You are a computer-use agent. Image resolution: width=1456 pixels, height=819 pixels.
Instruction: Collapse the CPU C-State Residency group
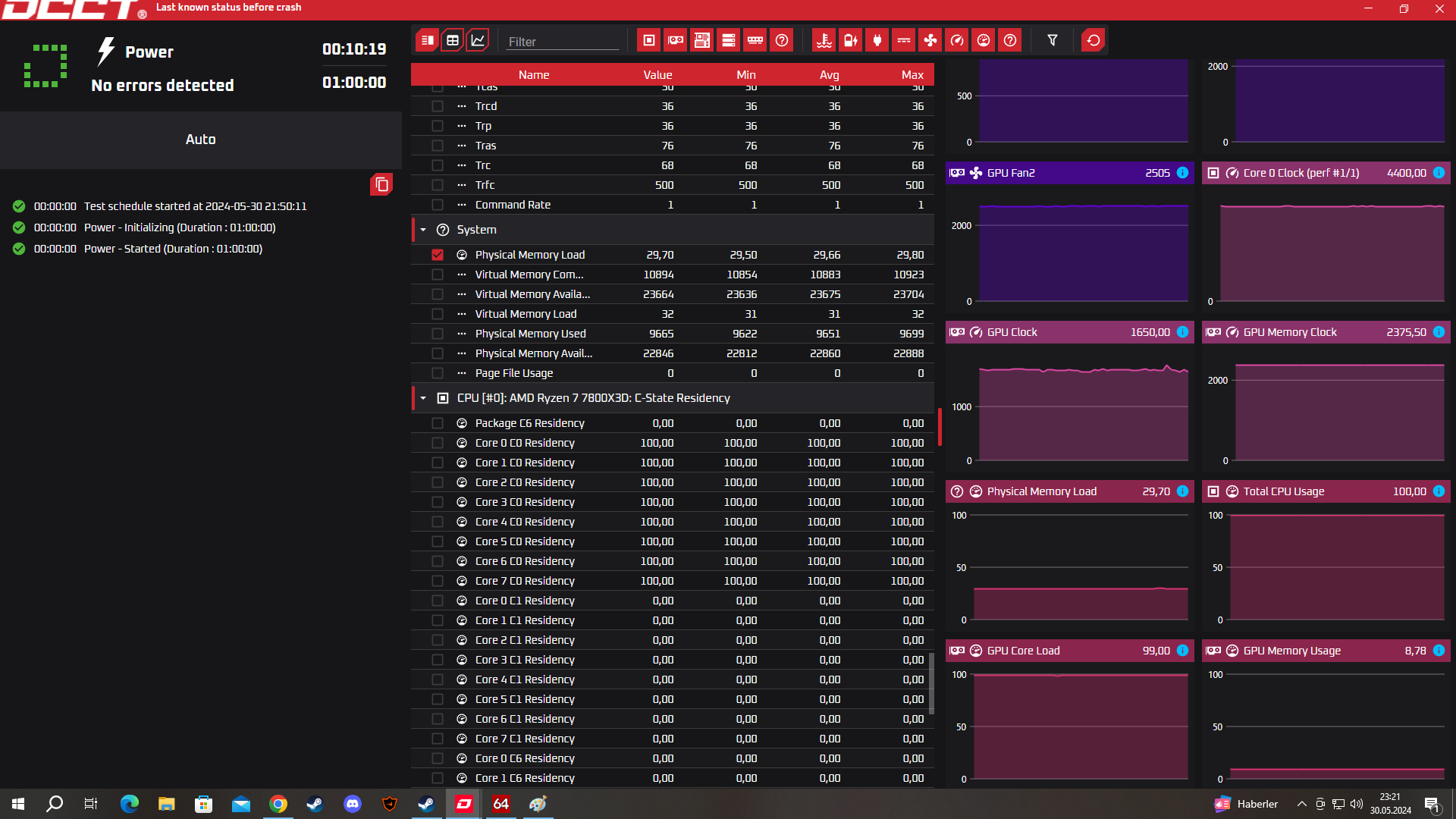[423, 398]
